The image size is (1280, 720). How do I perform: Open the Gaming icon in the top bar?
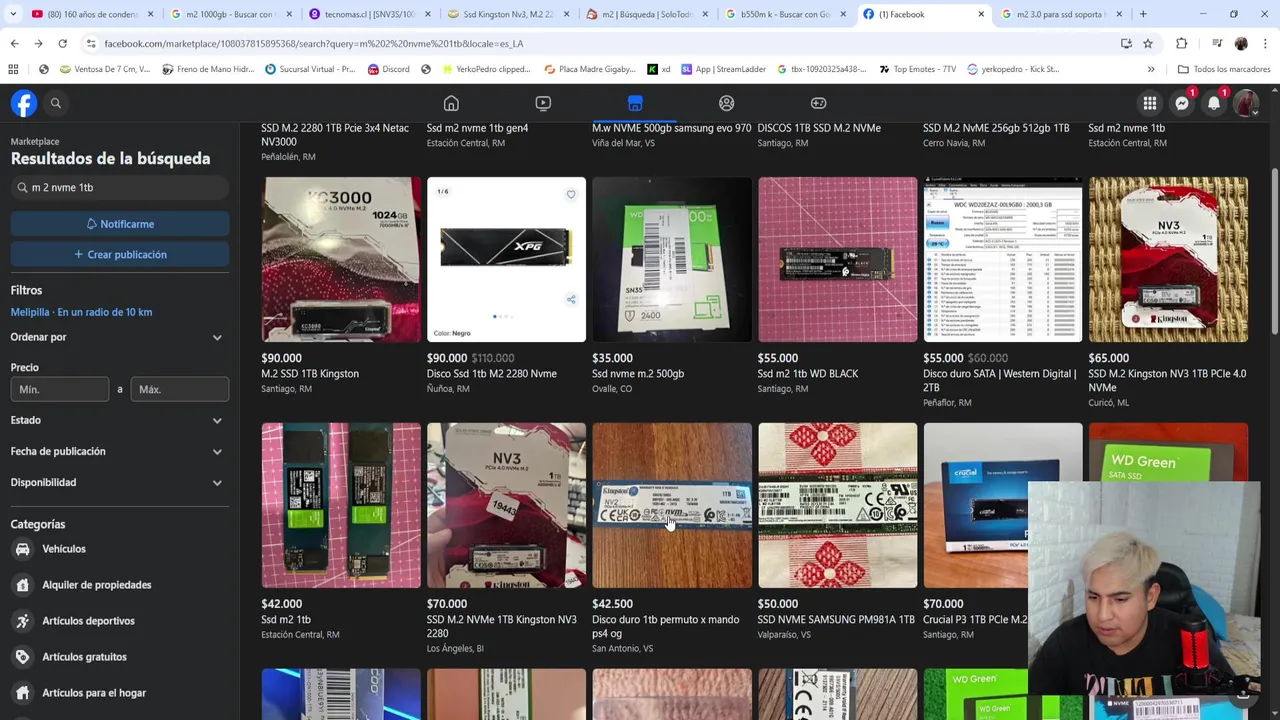pyautogui.click(x=819, y=103)
